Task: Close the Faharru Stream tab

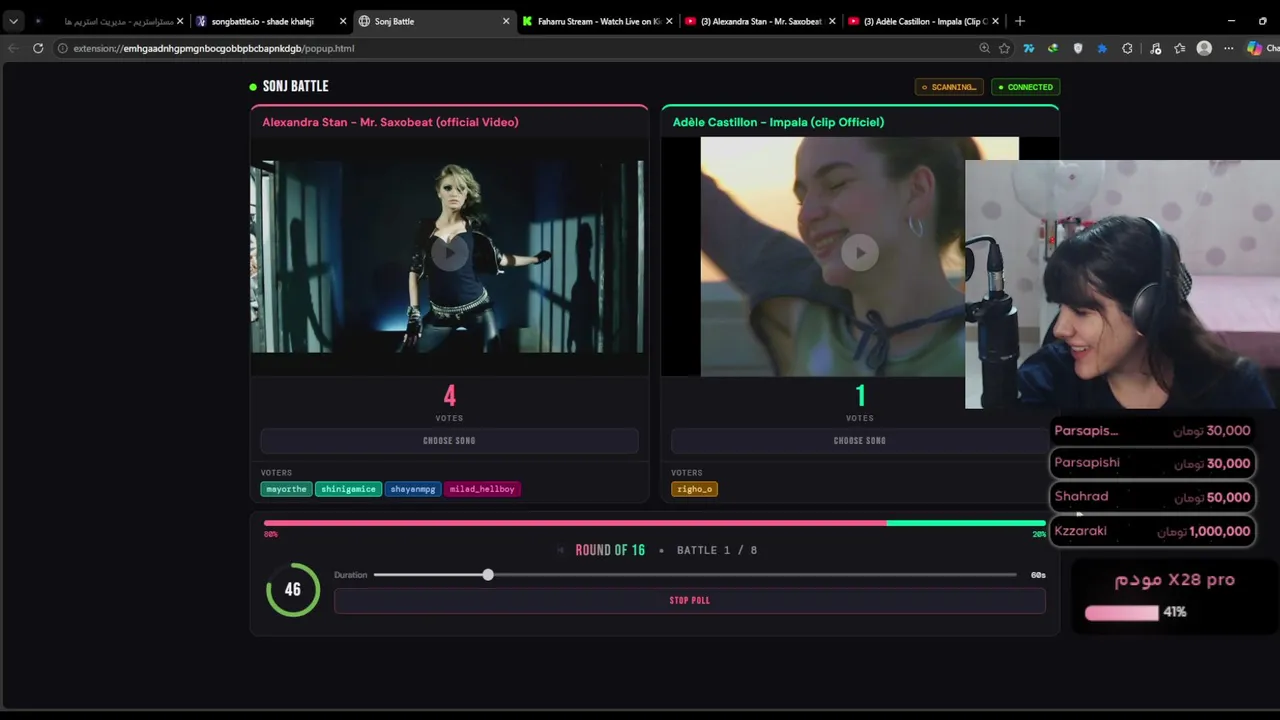Action: (x=669, y=21)
